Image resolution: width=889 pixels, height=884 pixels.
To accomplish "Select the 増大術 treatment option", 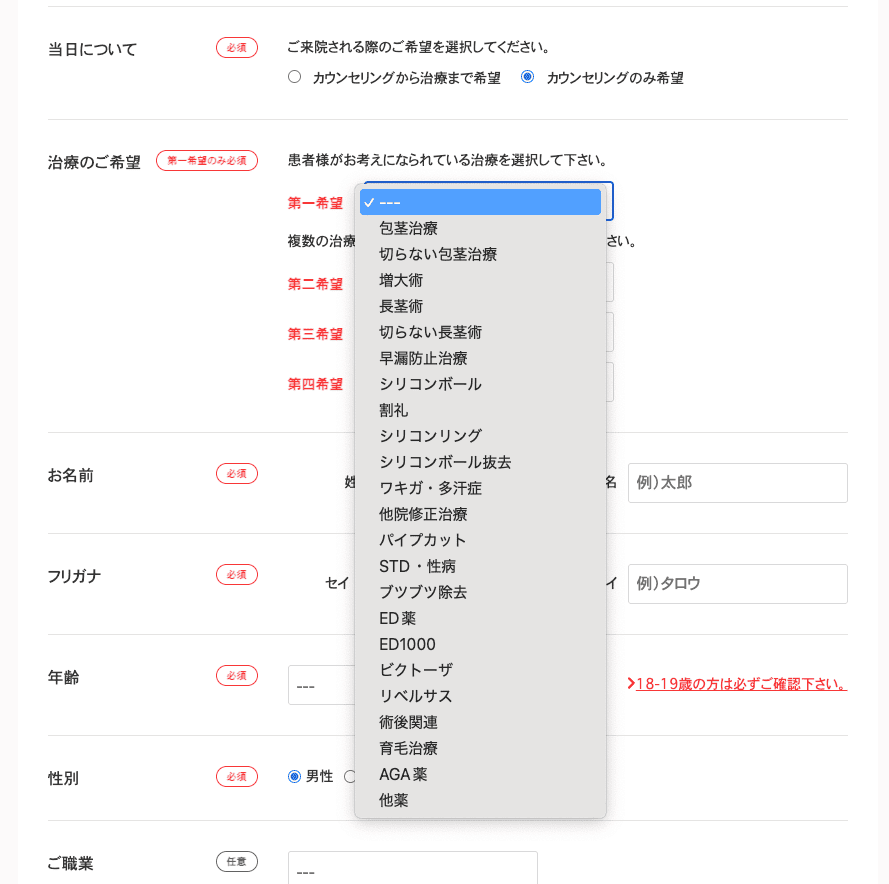I will tap(400, 279).
